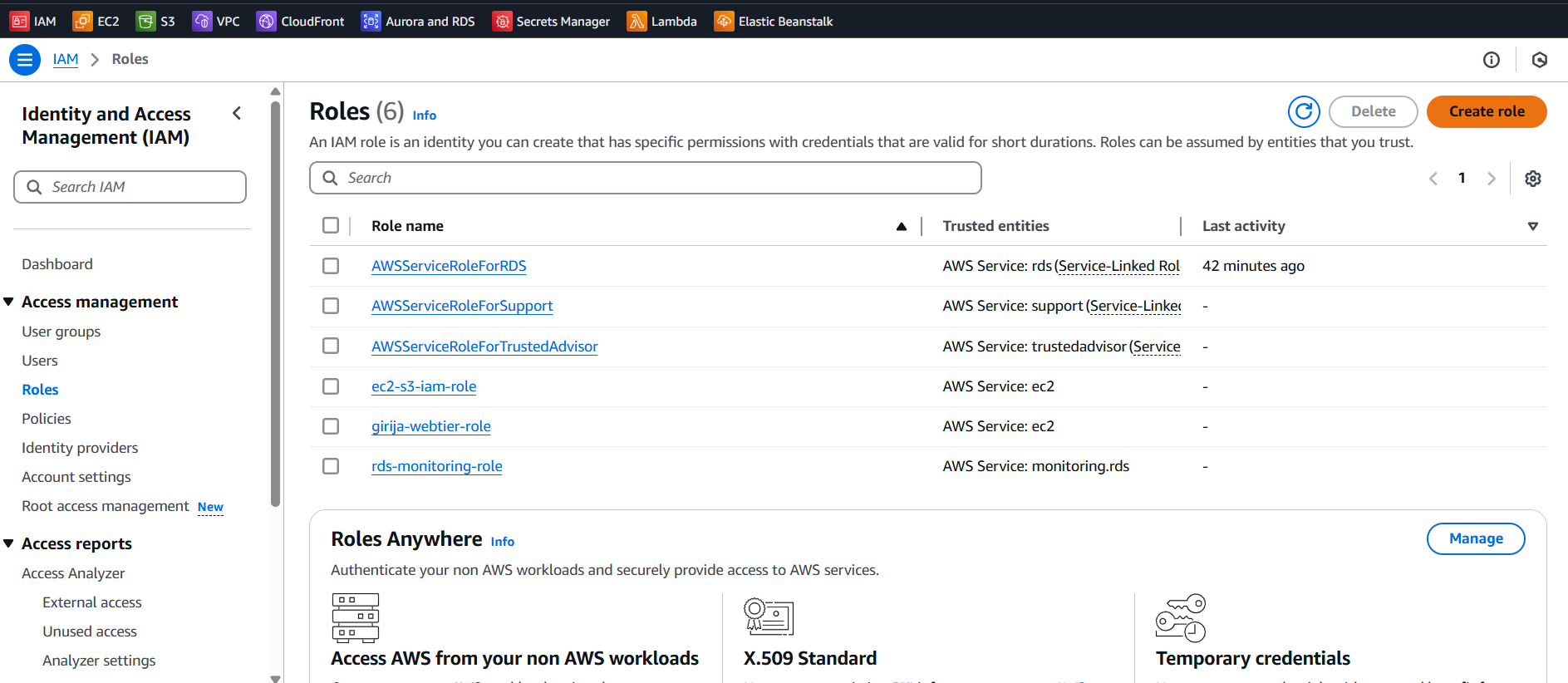Open Root access management in navigation

[x=106, y=506]
